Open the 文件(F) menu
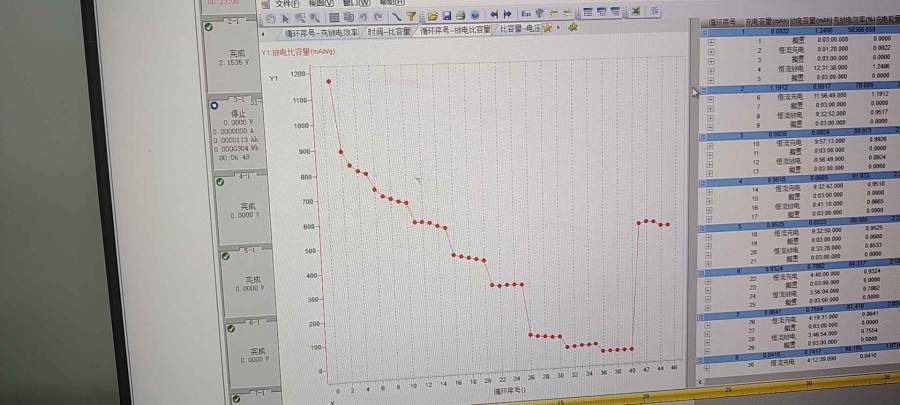The width and height of the screenshot is (900, 405). 286,4
